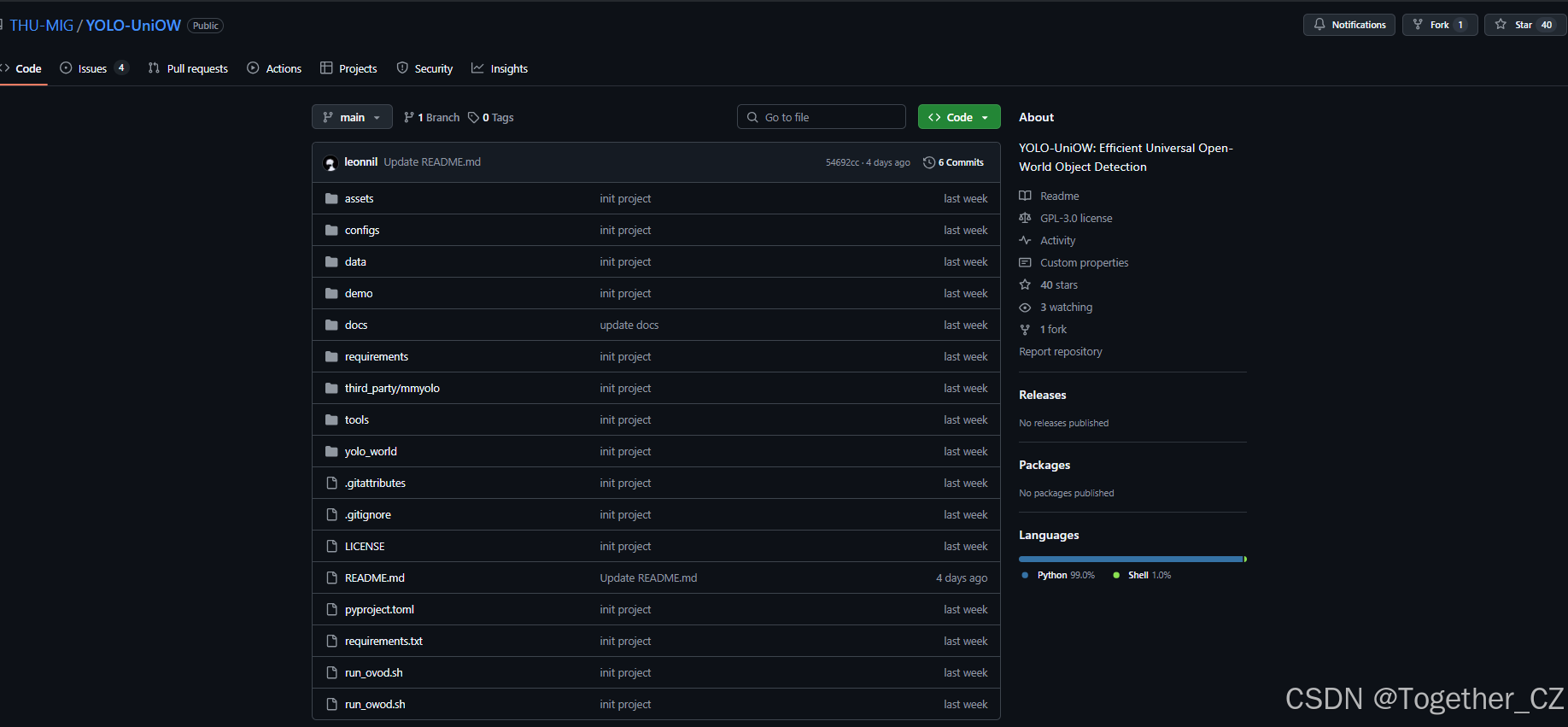The height and width of the screenshot is (727, 1568).
Task: Click the Update README.md latest commit message
Action: (x=432, y=161)
